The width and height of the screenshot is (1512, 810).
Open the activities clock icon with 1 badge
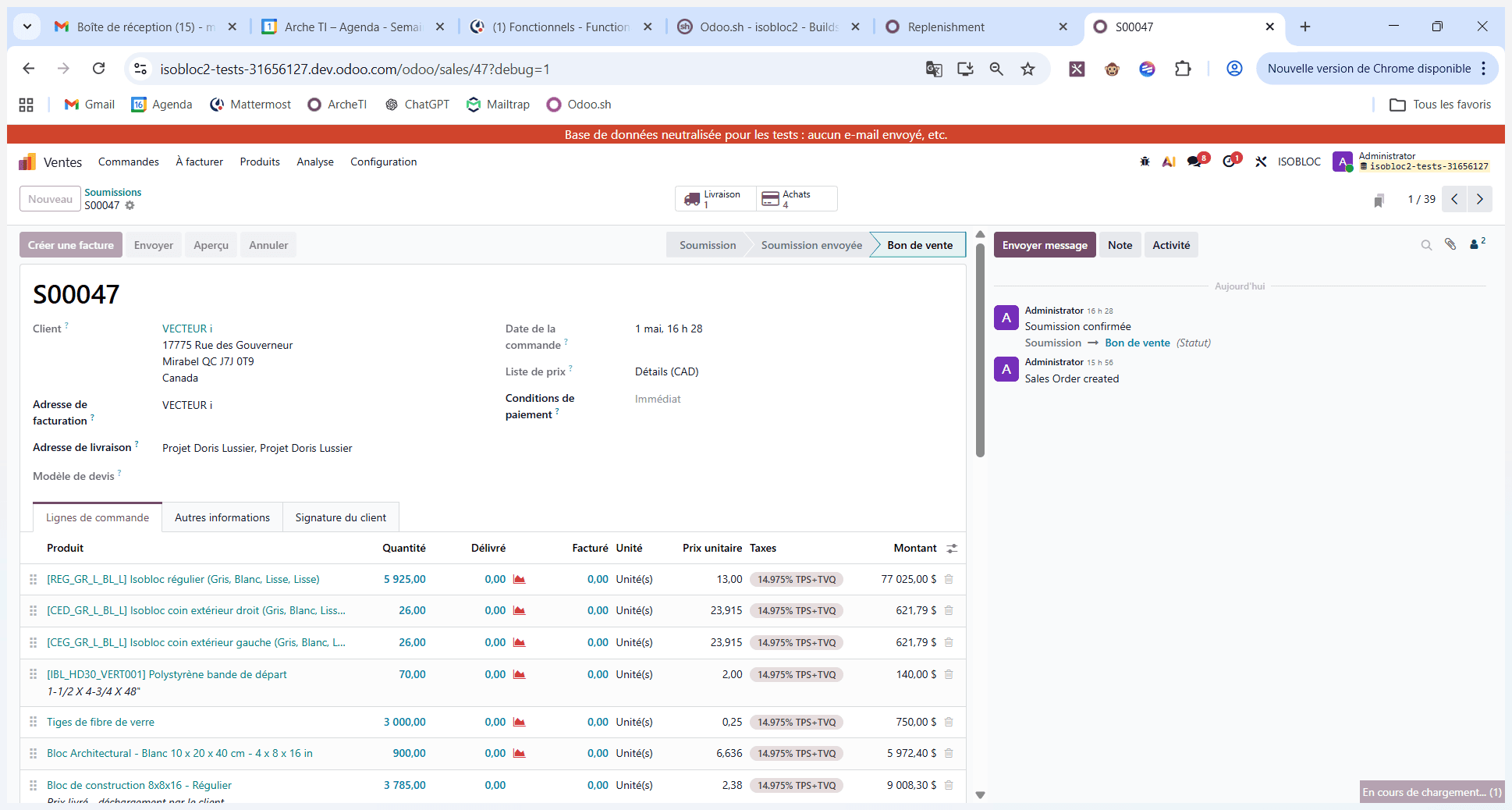[x=1231, y=161]
